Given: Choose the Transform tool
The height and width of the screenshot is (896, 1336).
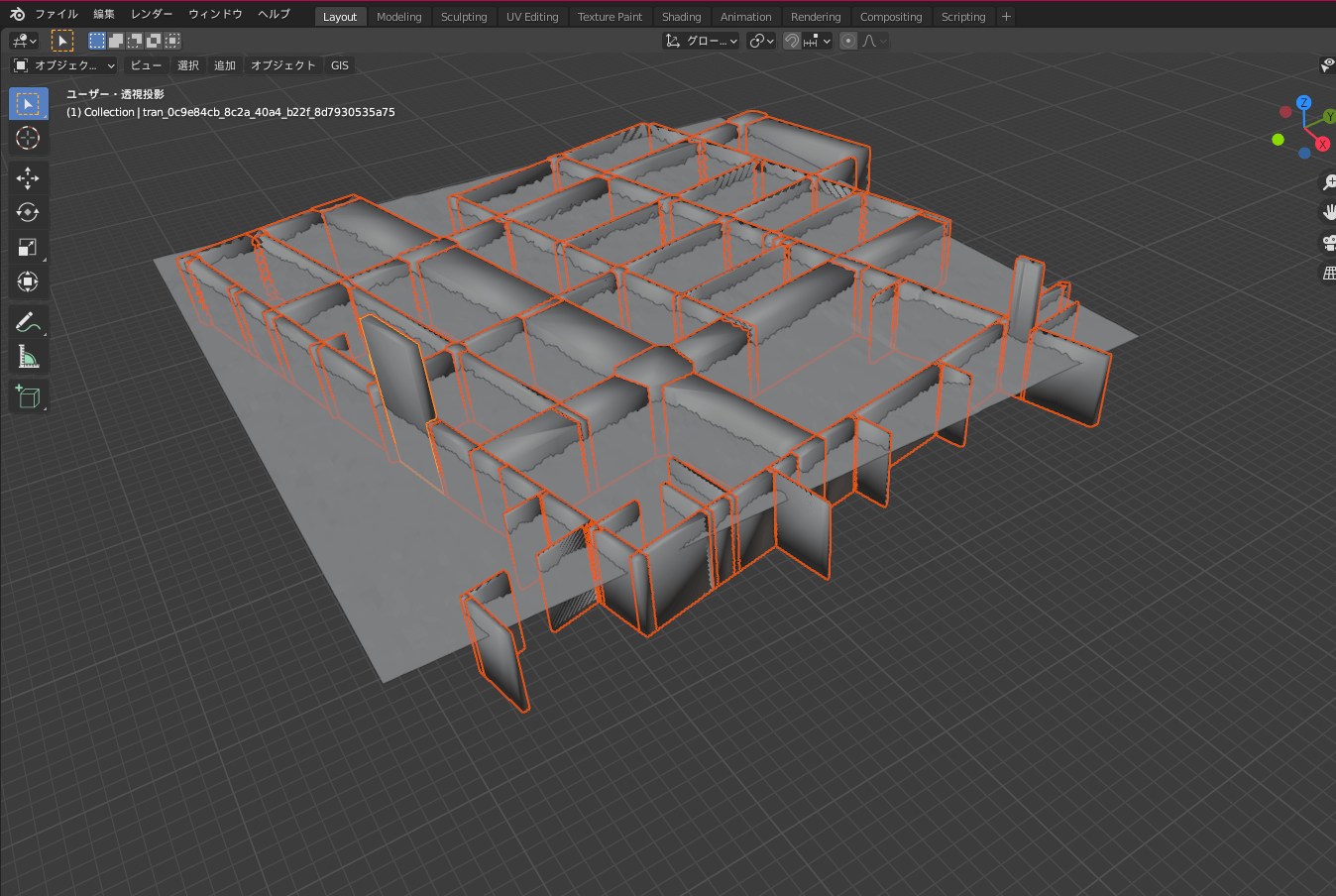Looking at the screenshot, I should 28,281.
